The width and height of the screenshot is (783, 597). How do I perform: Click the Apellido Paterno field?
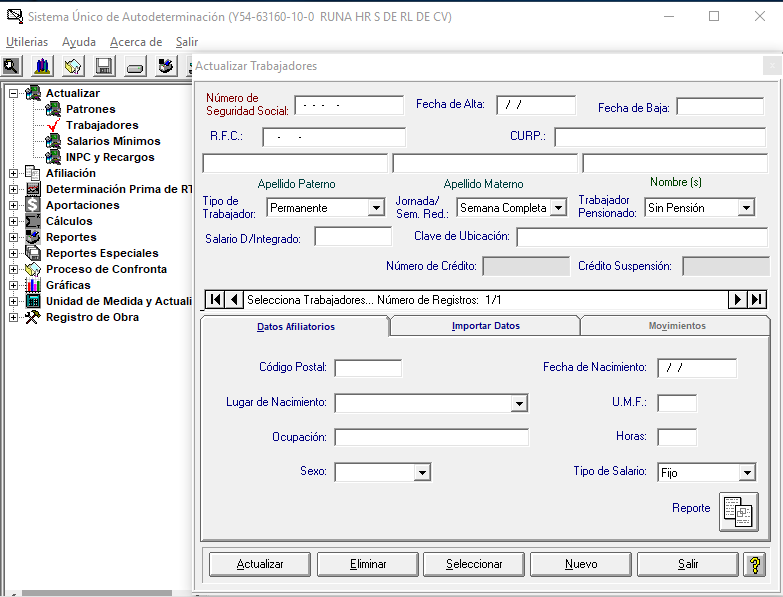(x=295, y=163)
